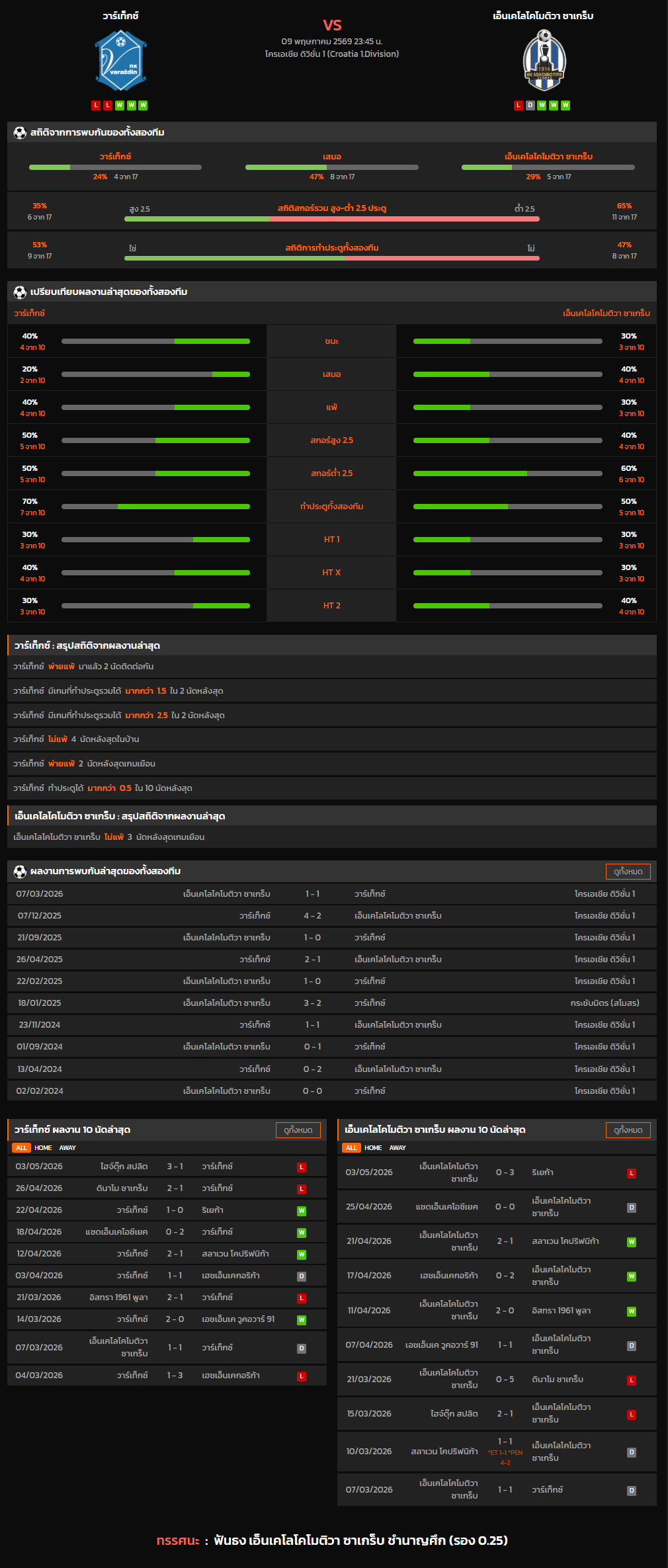Click the 26/04/2025 head-to-head score 2 - 1
Viewport: 668px width, 1568px height.
pyautogui.click(x=312, y=960)
